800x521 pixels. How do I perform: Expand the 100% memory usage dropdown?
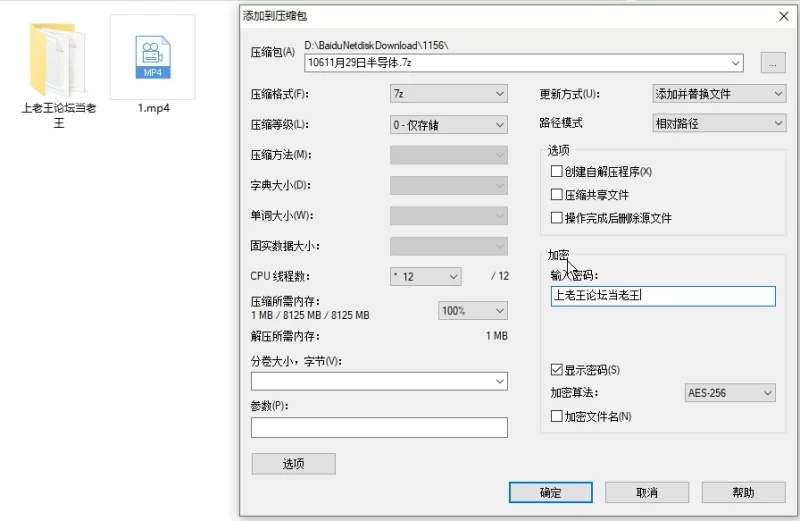click(472, 311)
